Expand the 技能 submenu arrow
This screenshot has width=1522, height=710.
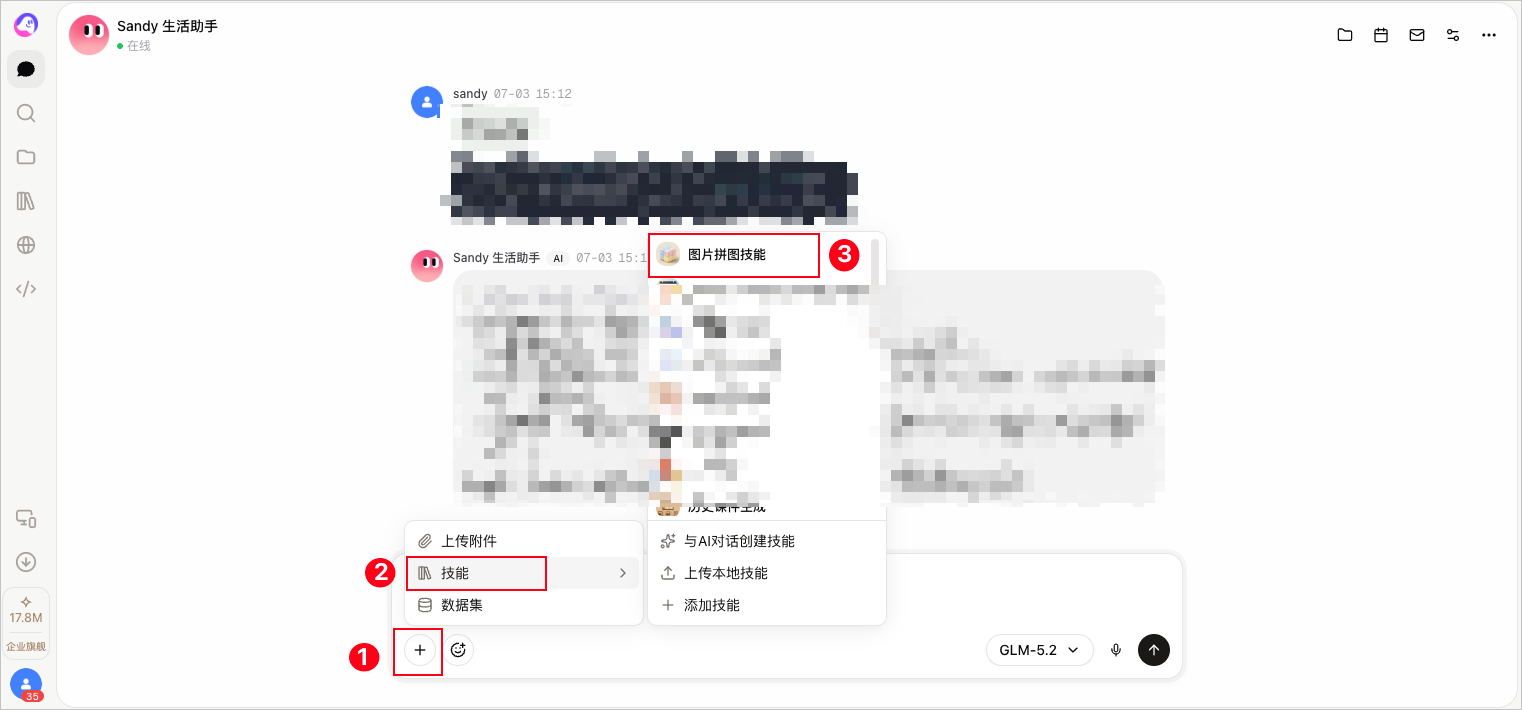tap(622, 573)
